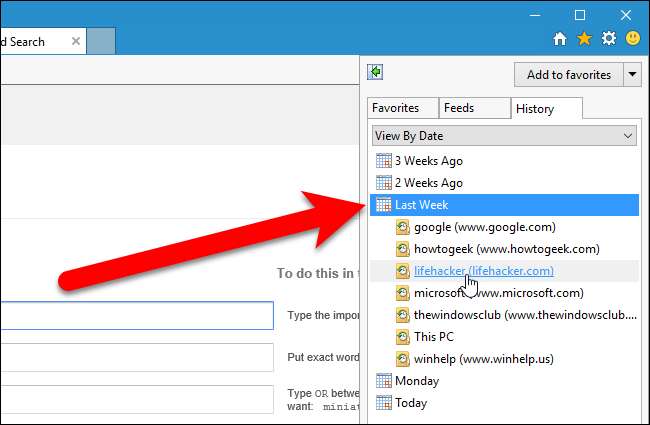The height and width of the screenshot is (425, 650).
Task: Click calendar icon beside Last Week
Action: 383,204
